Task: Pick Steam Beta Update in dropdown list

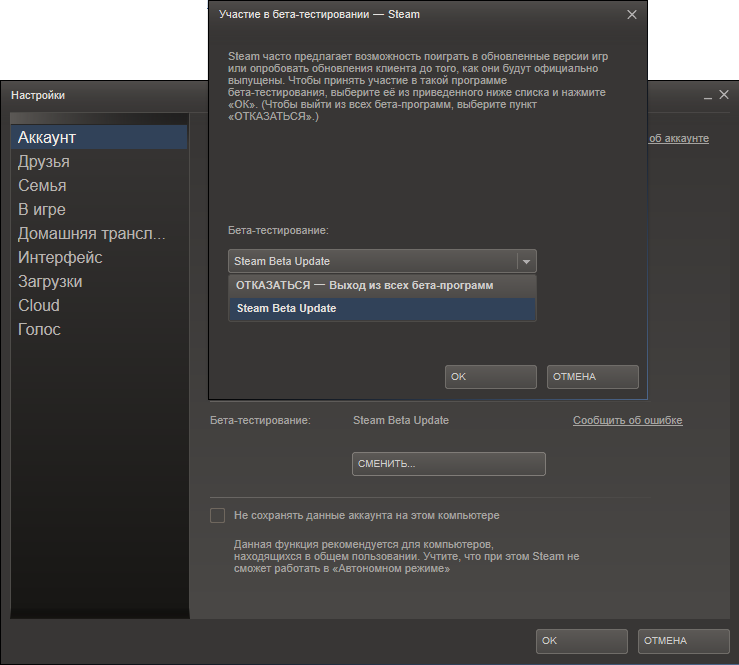Action: click(x=382, y=309)
